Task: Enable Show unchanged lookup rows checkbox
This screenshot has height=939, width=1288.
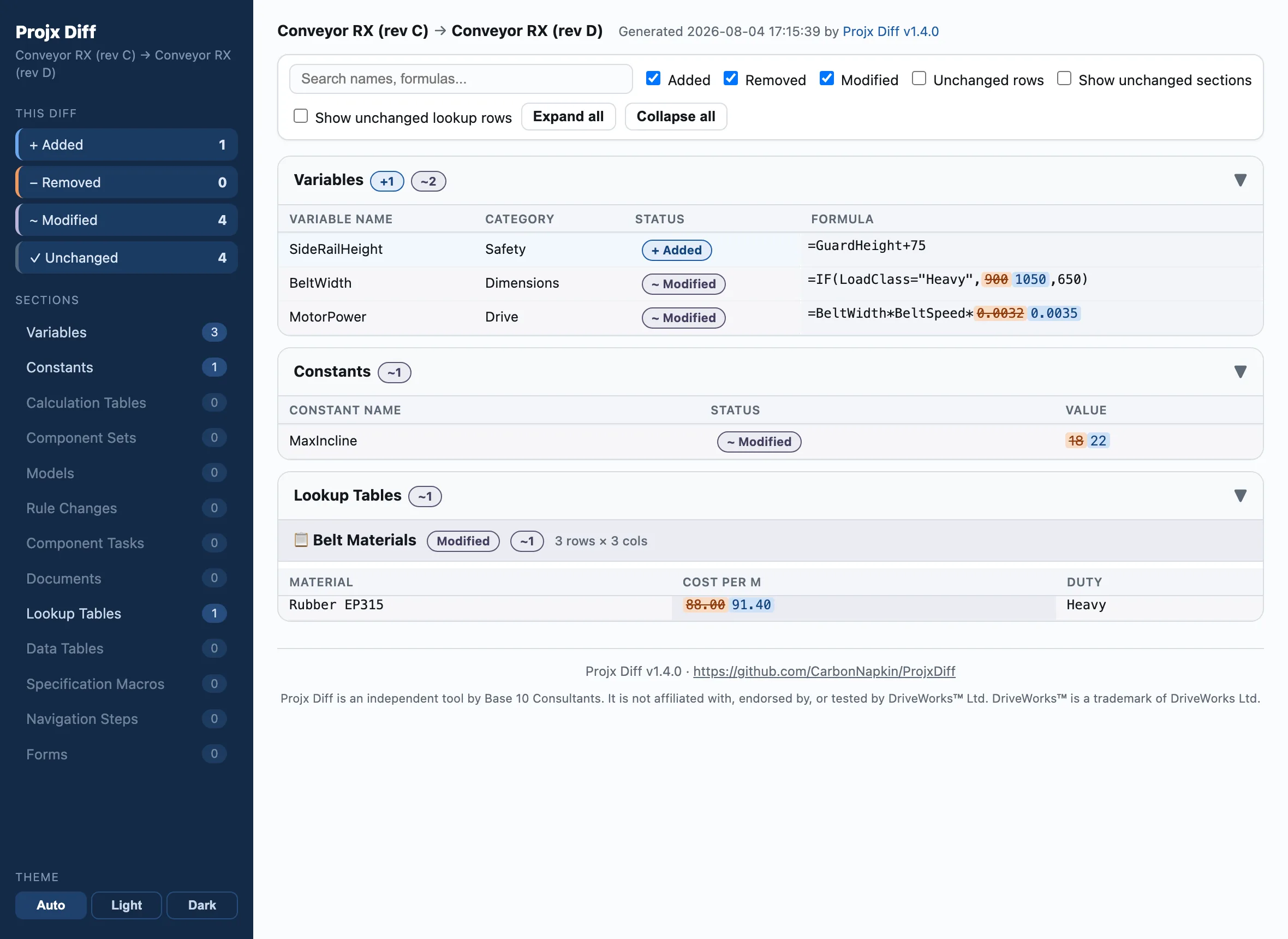Action: [301, 116]
